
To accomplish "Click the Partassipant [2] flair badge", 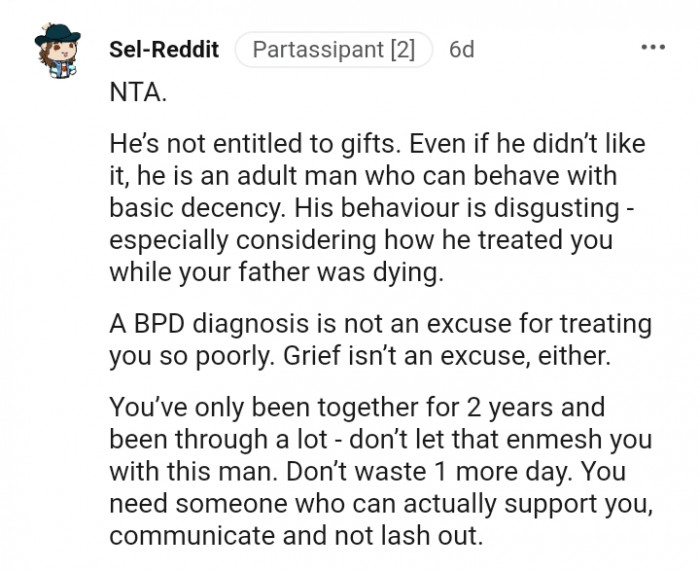I will coord(334,49).
